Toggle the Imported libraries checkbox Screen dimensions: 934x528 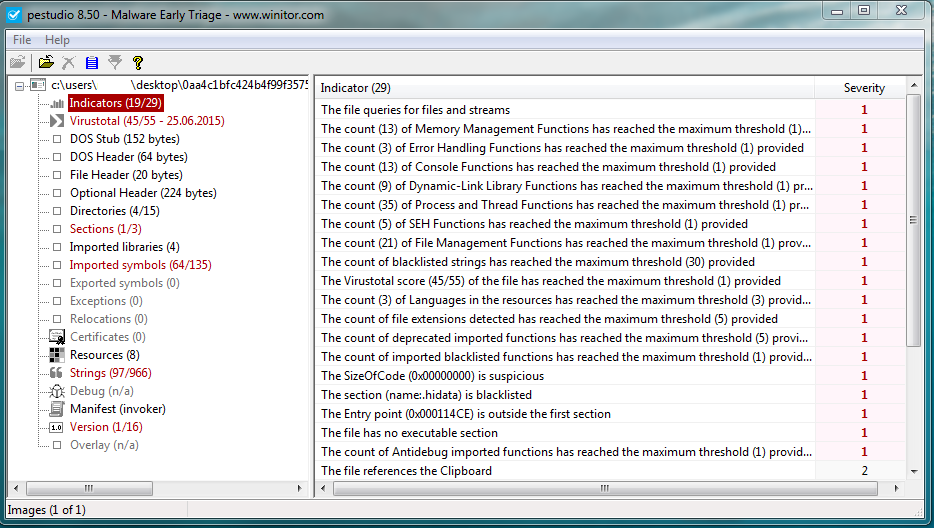57,247
